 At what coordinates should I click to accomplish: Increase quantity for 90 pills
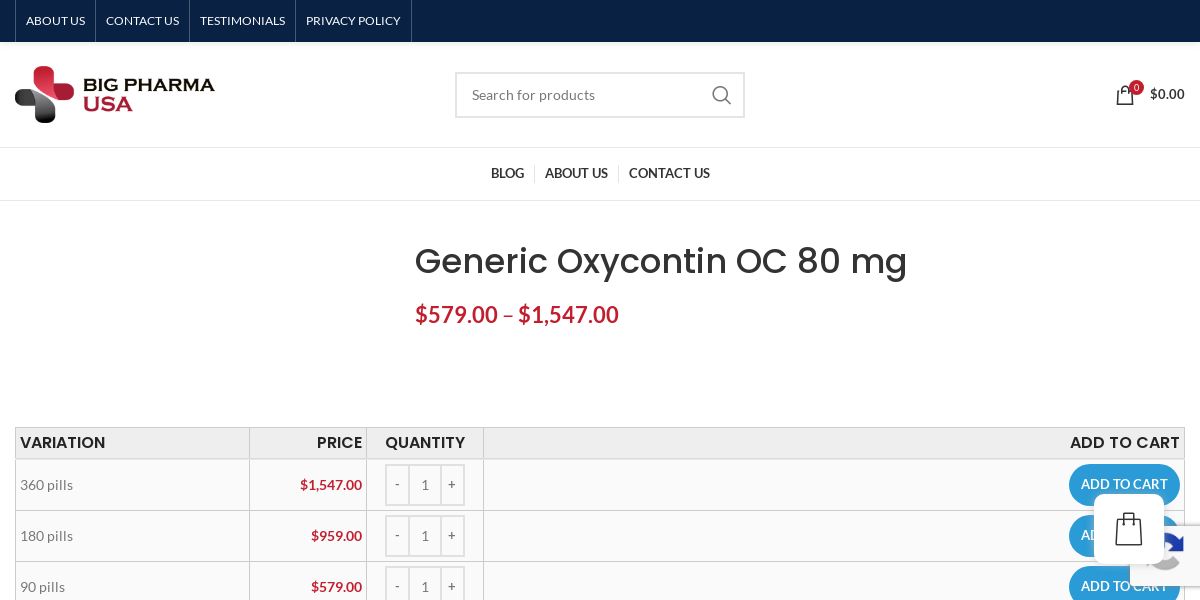click(452, 586)
